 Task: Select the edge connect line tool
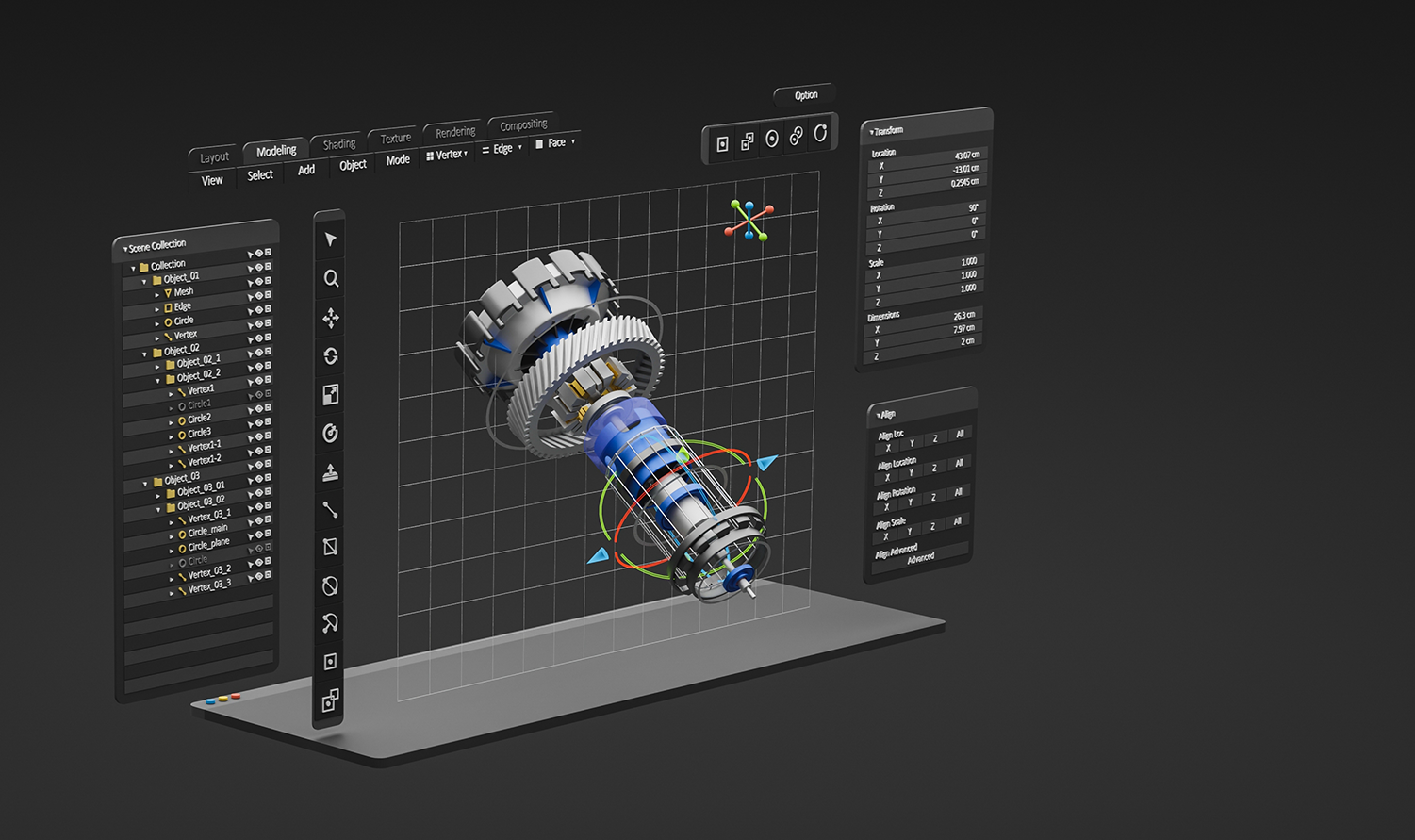point(330,510)
